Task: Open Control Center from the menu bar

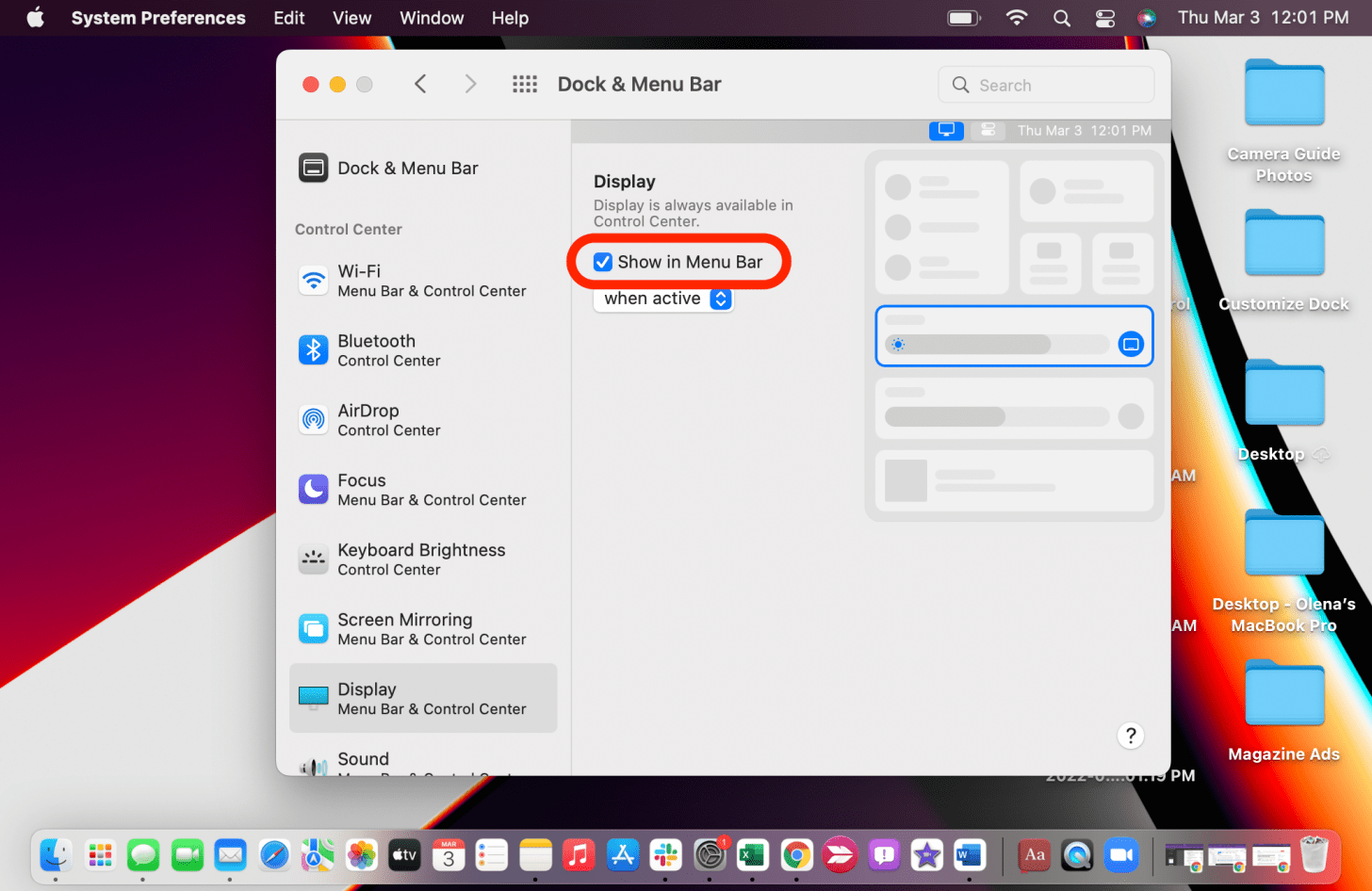Action: pyautogui.click(x=1104, y=18)
